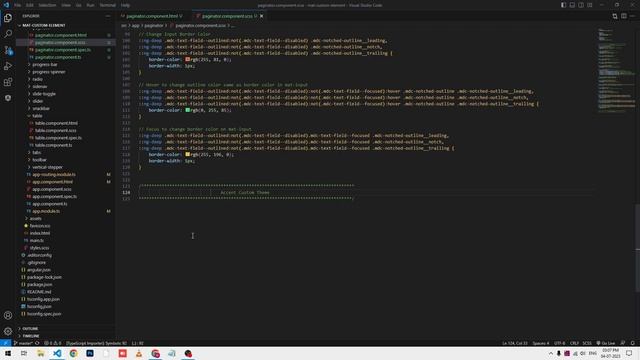
Task: Open the Manage gear icon
Action: pos(8,331)
